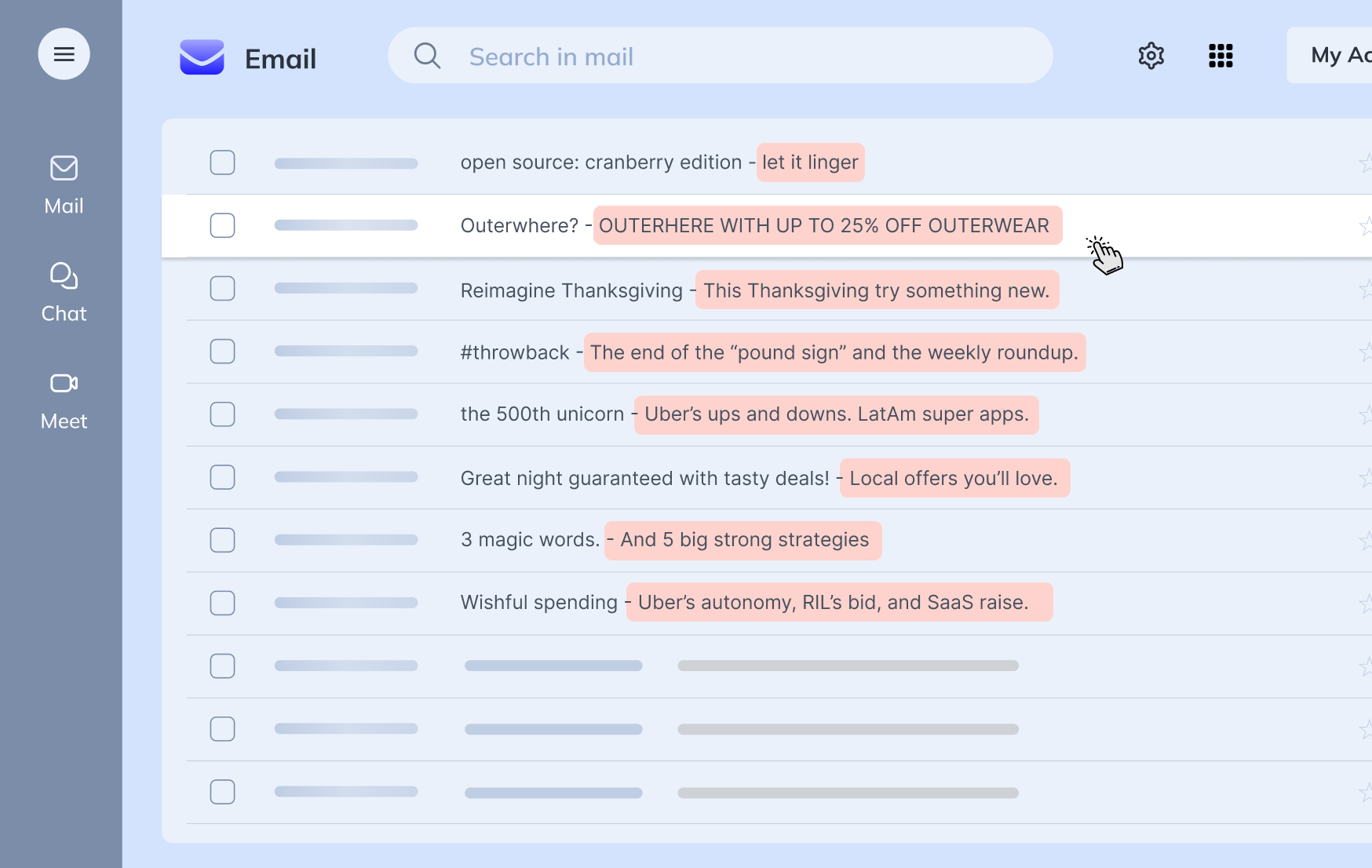Click the highlighted preview text let it linger
The image size is (1372, 868).
pyautogui.click(x=810, y=162)
